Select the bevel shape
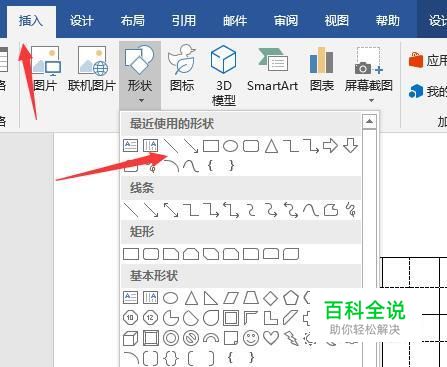Screen dimensions: 447x367 tap(151, 338)
